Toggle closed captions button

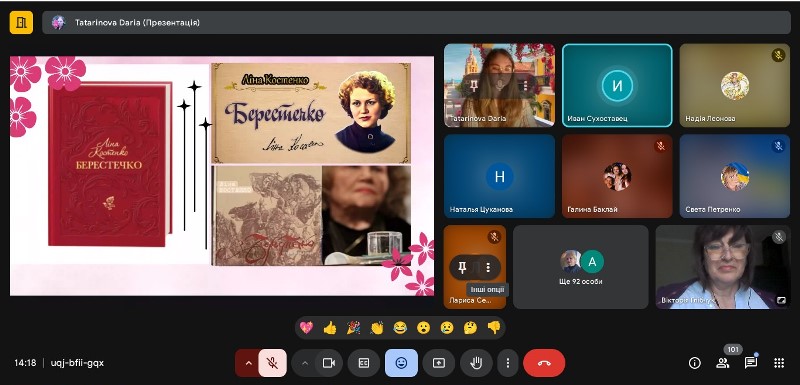click(364, 363)
